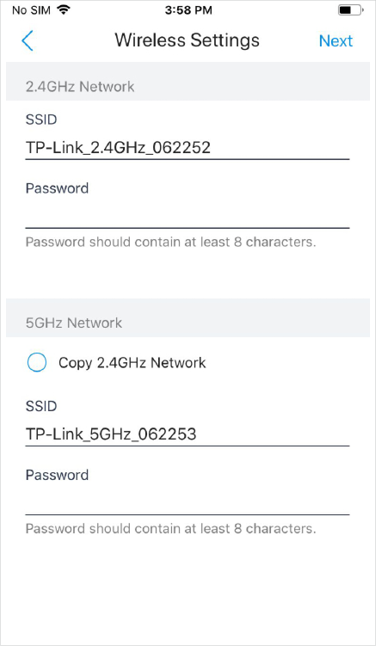This screenshot has height=646, width=376.
Task: Edit the 2.4GHz SSID field
Action: click(187, 147)
